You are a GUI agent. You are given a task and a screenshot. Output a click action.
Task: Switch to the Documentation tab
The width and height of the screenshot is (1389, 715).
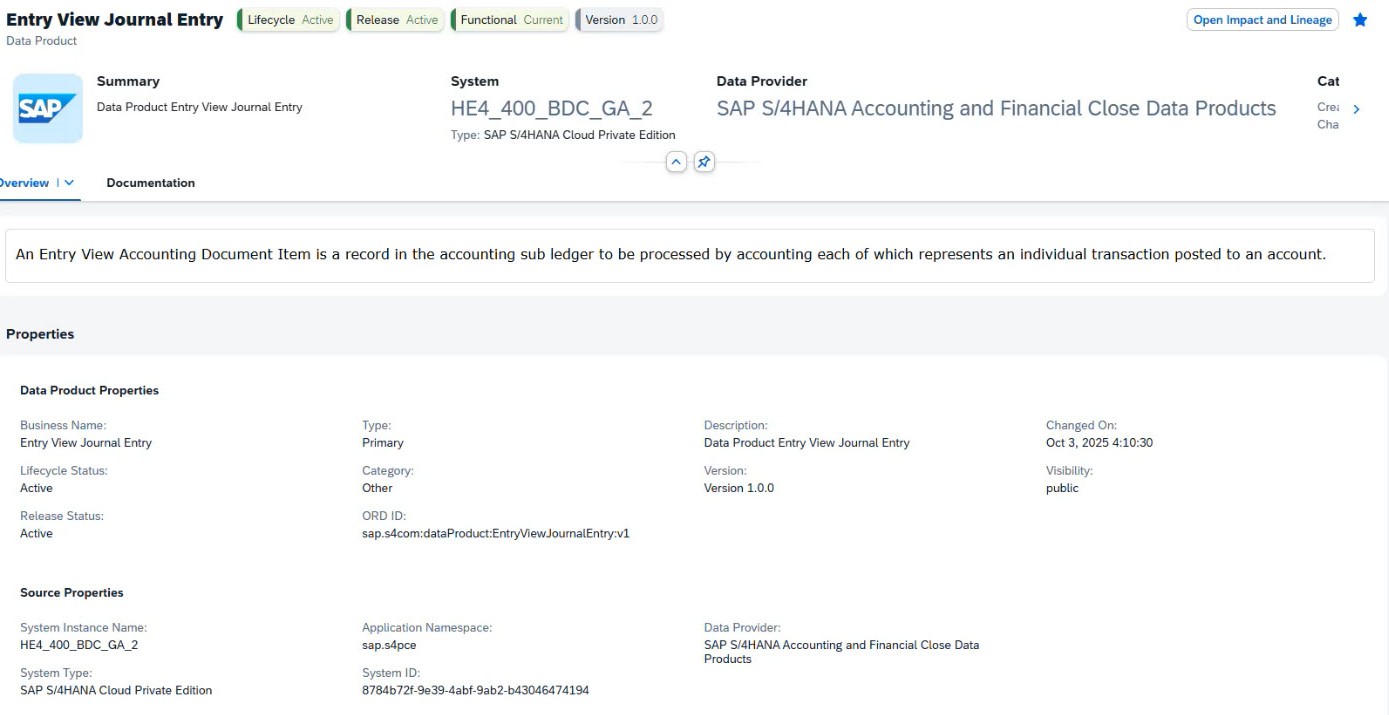(x=151, y=183)
